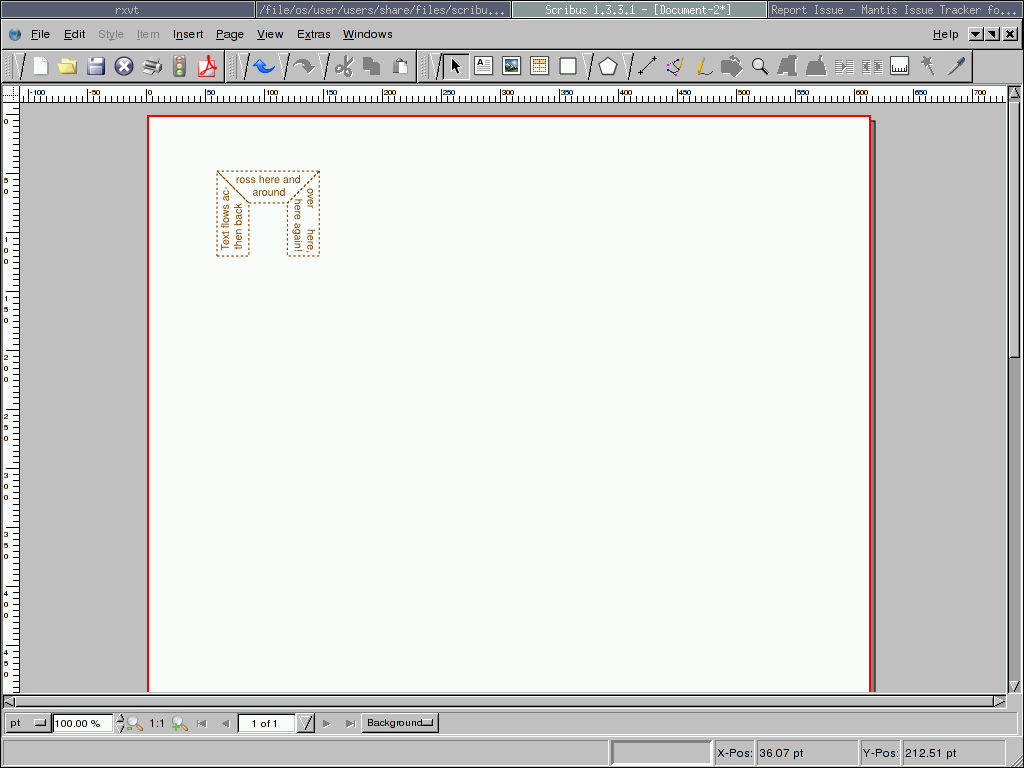Open the Background layer dropdown
Image resolution: width=1024 pixels, height=768 pixels.
[400, 723]
